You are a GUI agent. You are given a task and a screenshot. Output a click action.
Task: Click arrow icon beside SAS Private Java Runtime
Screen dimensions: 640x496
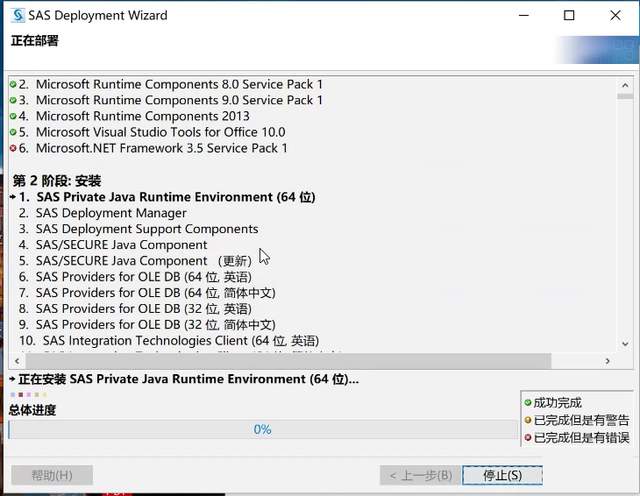(13, 197)
